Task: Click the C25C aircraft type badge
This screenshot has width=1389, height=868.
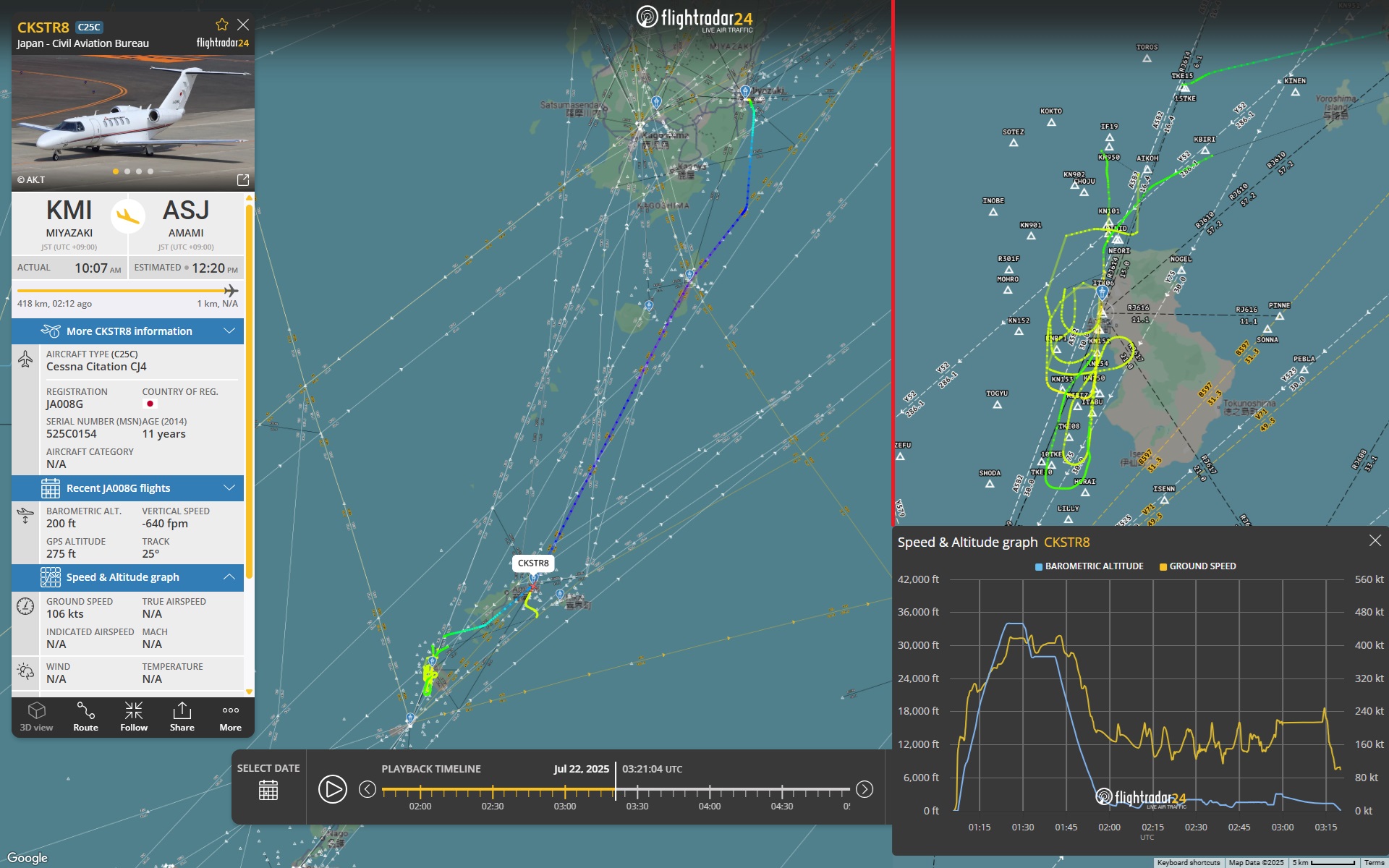Action: [90, 27]
